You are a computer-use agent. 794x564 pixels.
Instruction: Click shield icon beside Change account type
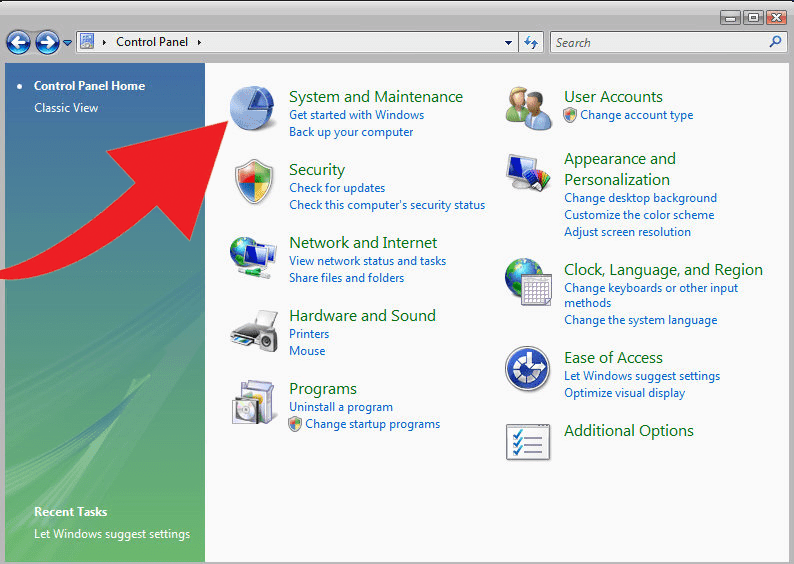point(570,115)
